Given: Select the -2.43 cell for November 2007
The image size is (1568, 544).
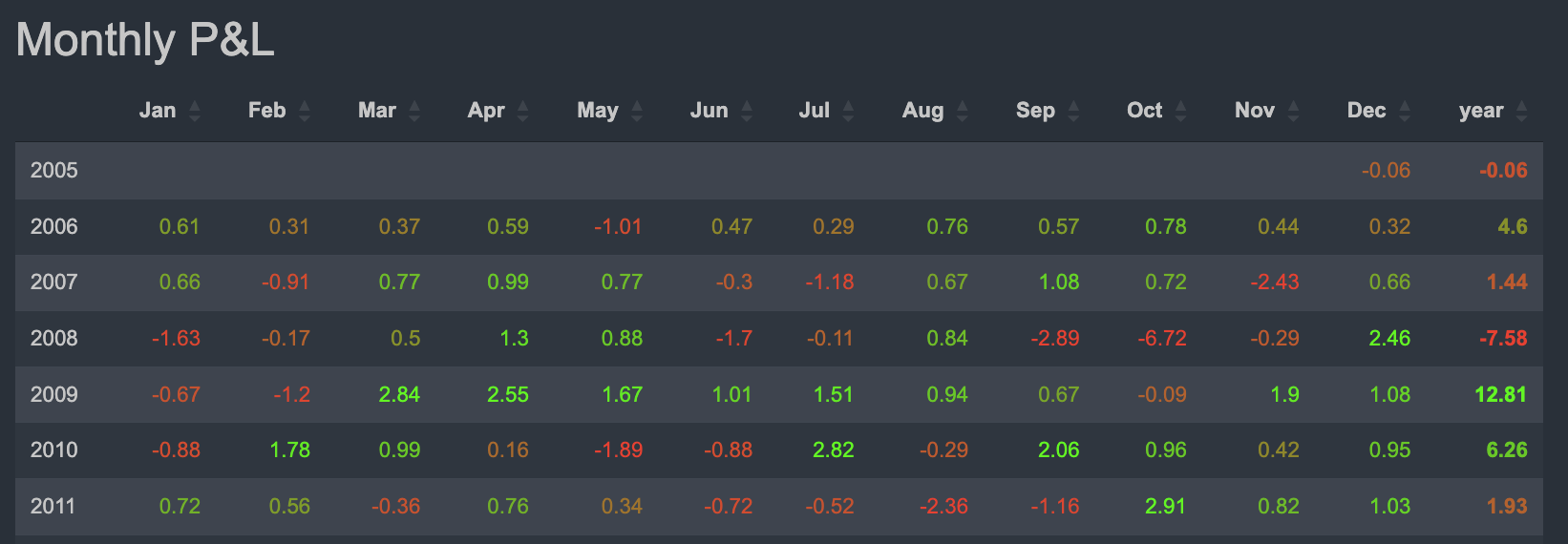Looking at the screenshot, I should [1274, 282].
